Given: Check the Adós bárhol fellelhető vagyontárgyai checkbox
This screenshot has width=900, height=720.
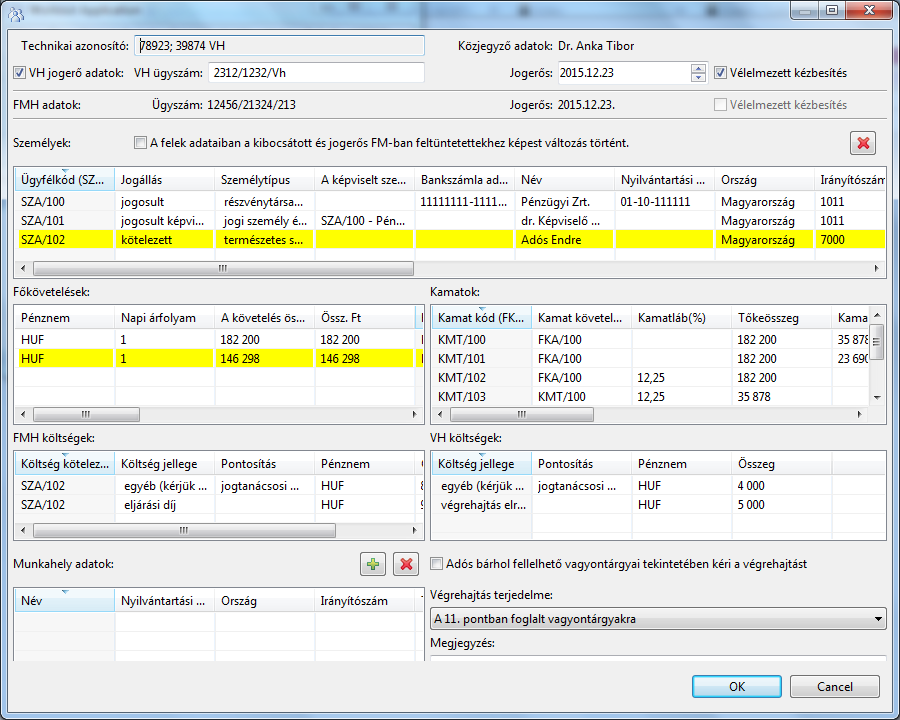Looking at the screenshot, I should [x=437, y=564].
